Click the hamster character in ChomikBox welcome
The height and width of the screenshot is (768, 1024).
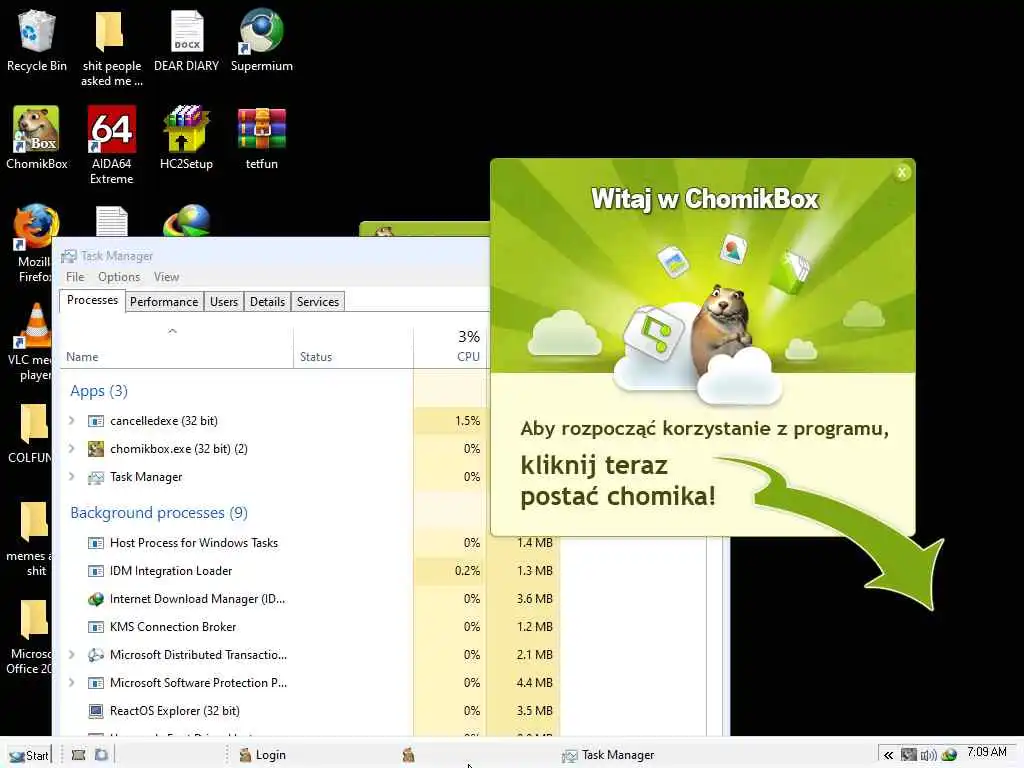[x=722, y=330]
